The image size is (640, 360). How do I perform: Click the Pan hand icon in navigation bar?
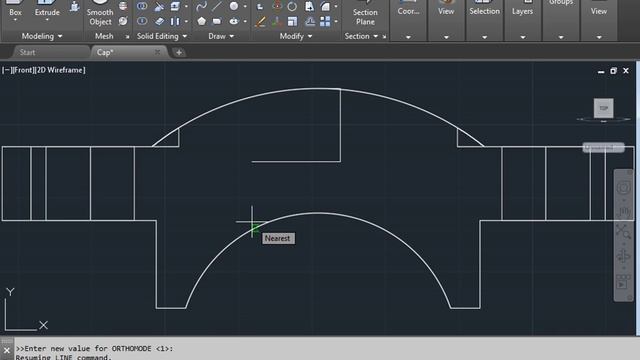[623, 211]
